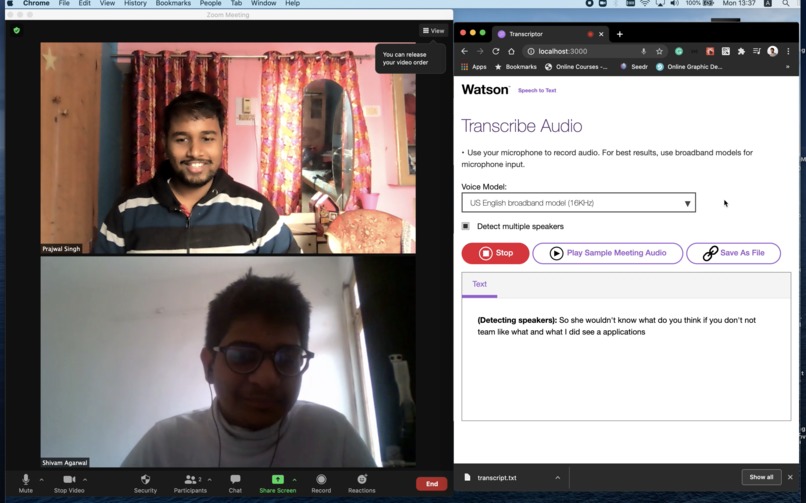Open Chrome app menu in menu bar
The width and height of the screenshot is (806, 503).
(36, 3)
